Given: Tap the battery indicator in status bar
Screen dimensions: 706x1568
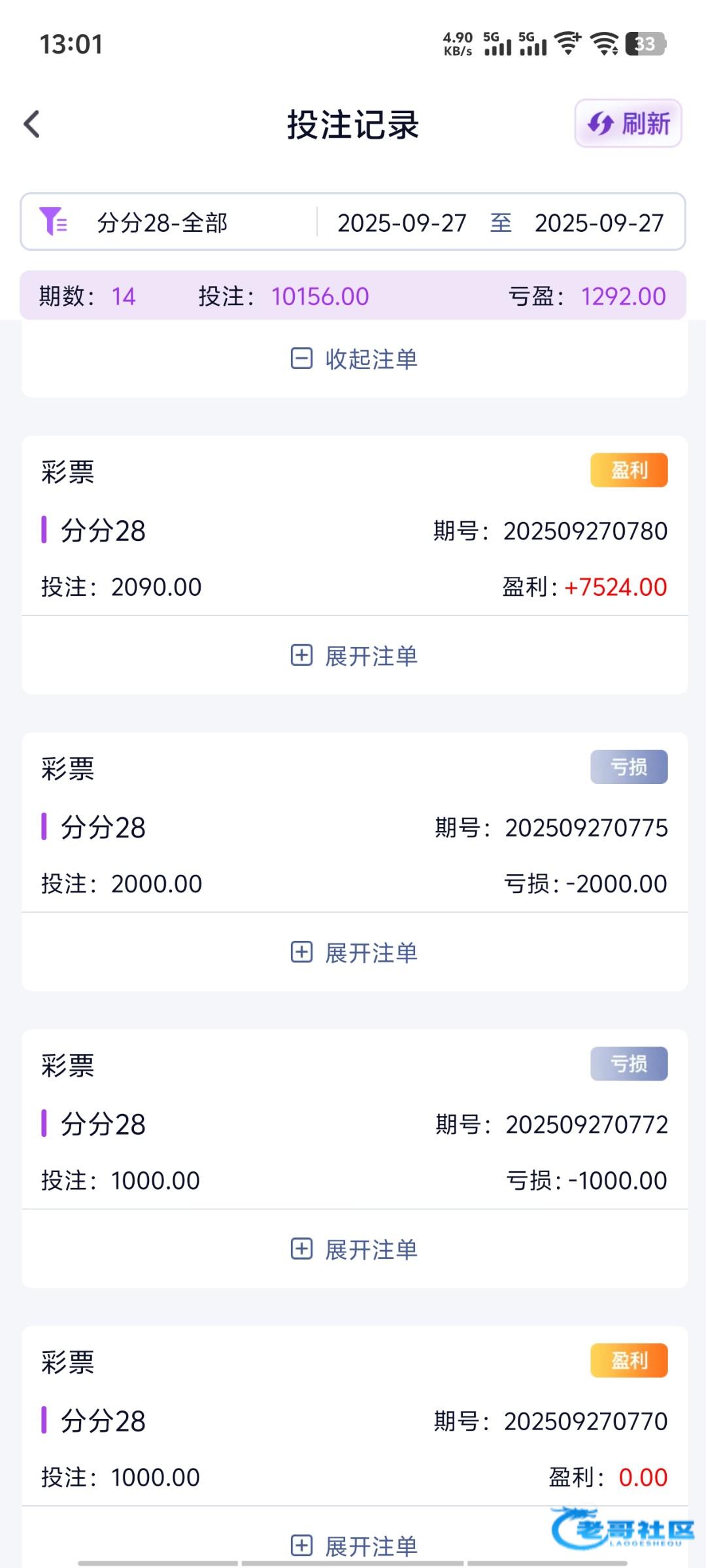Looking at the screenshot, I should click(645, 44).
